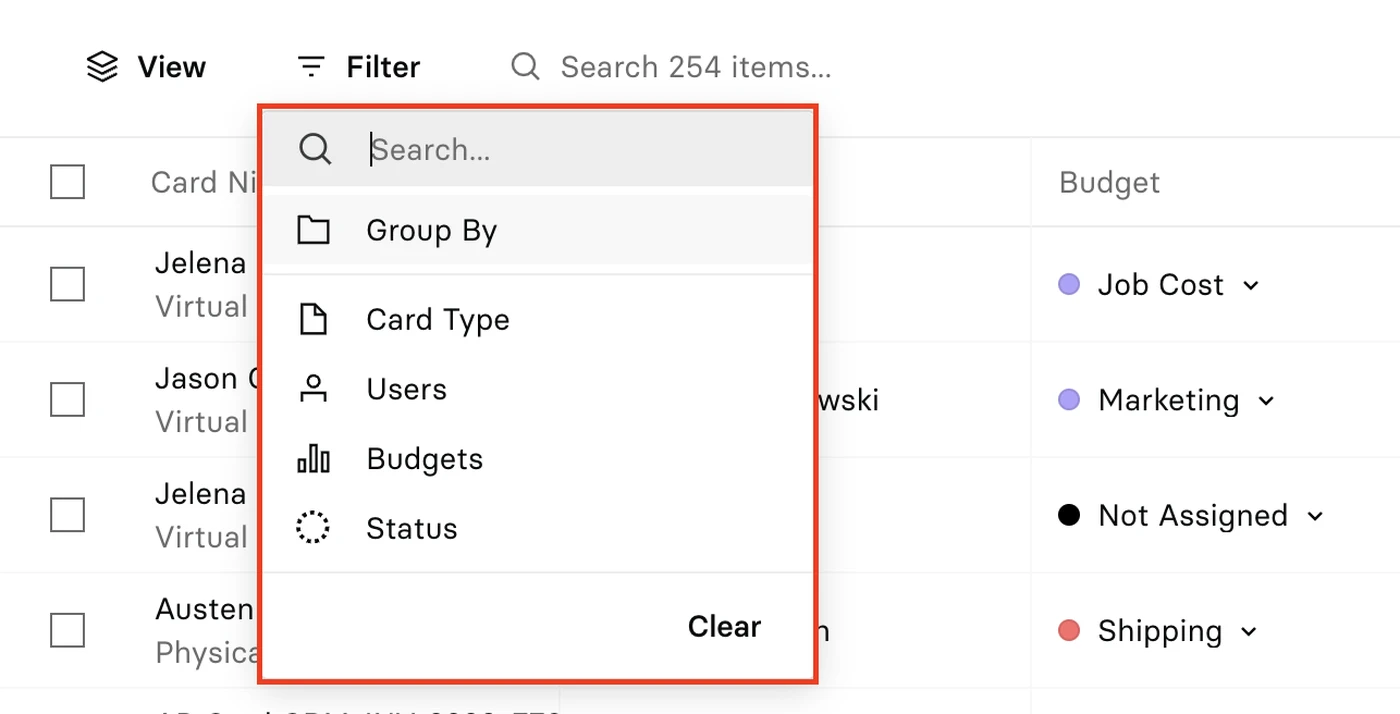Clear the filter selections
Viewport: 1400px width, 714px height.
point(724,627)
